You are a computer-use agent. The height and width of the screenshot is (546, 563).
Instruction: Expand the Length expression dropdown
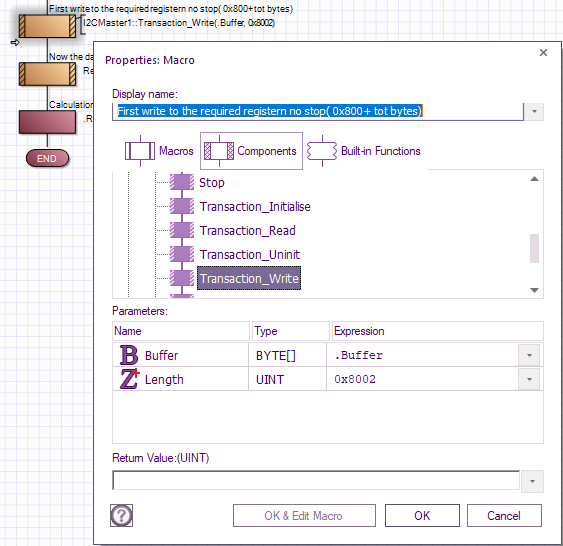tap(529, 379)
